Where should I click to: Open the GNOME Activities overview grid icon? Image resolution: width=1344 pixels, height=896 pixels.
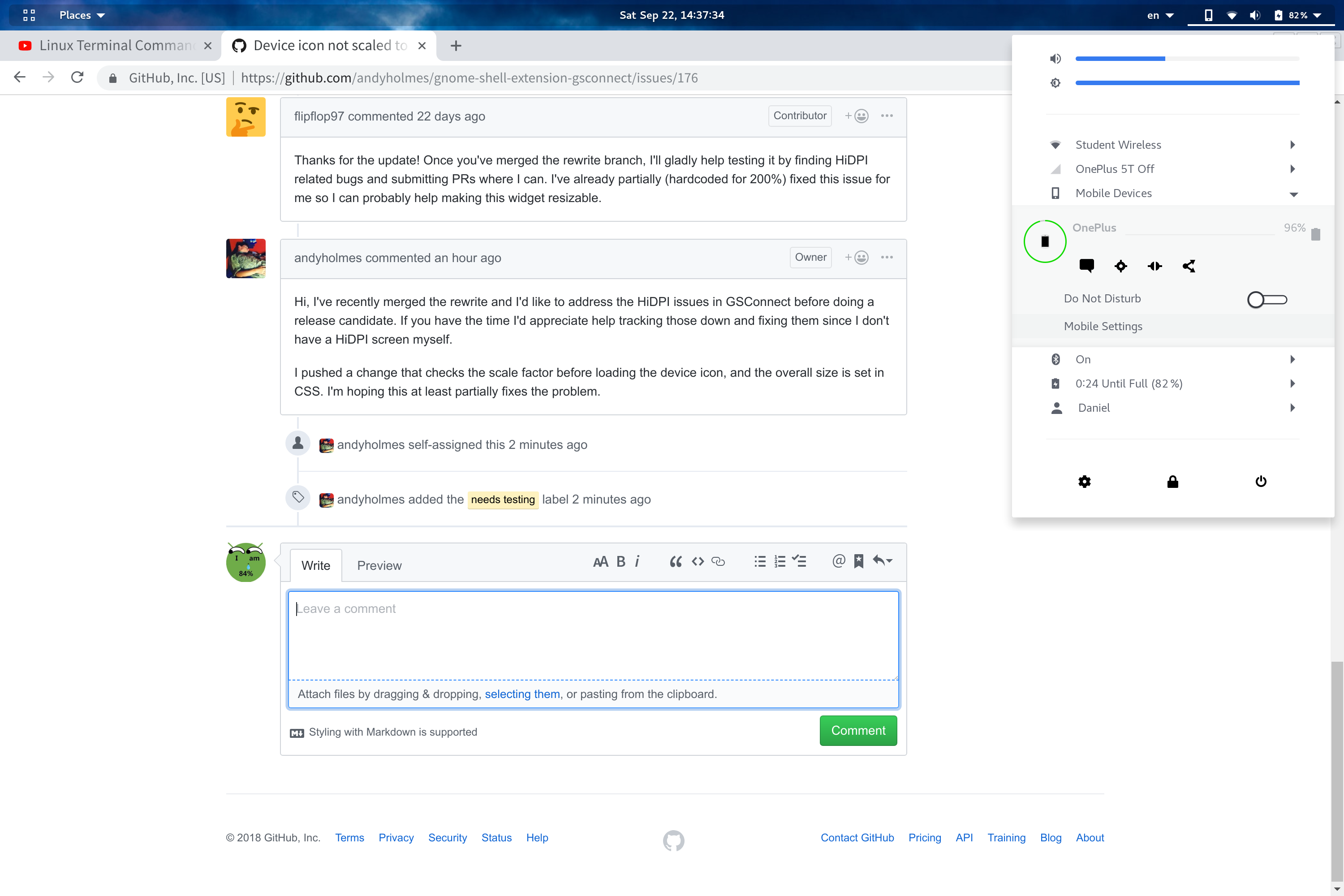click(29, 15)
